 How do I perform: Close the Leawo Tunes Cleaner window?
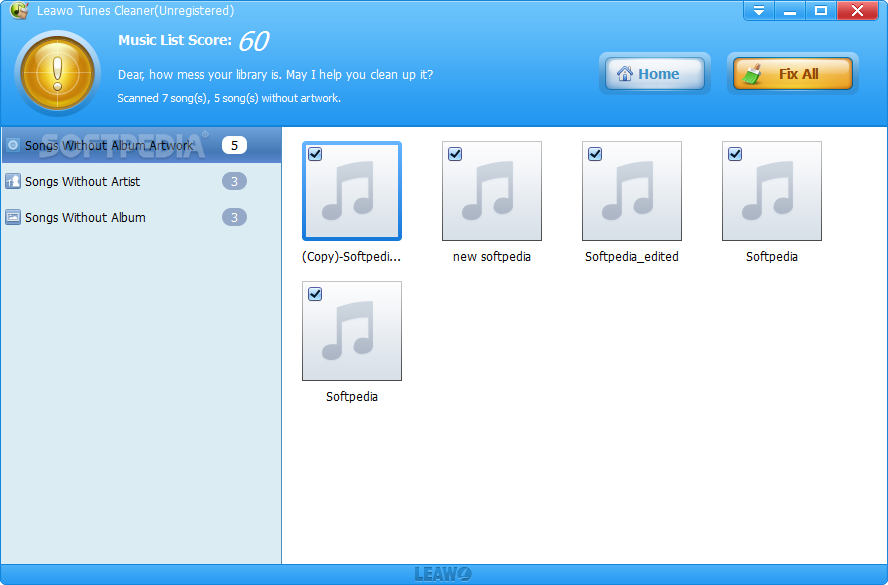point(857,11)
